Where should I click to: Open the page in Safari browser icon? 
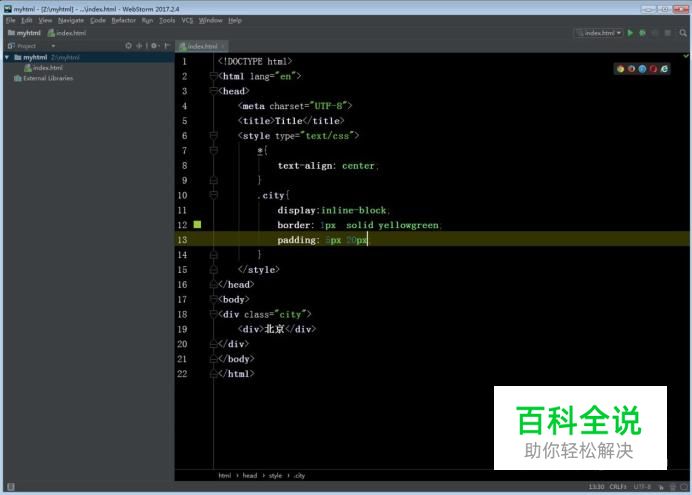(643, 69)
